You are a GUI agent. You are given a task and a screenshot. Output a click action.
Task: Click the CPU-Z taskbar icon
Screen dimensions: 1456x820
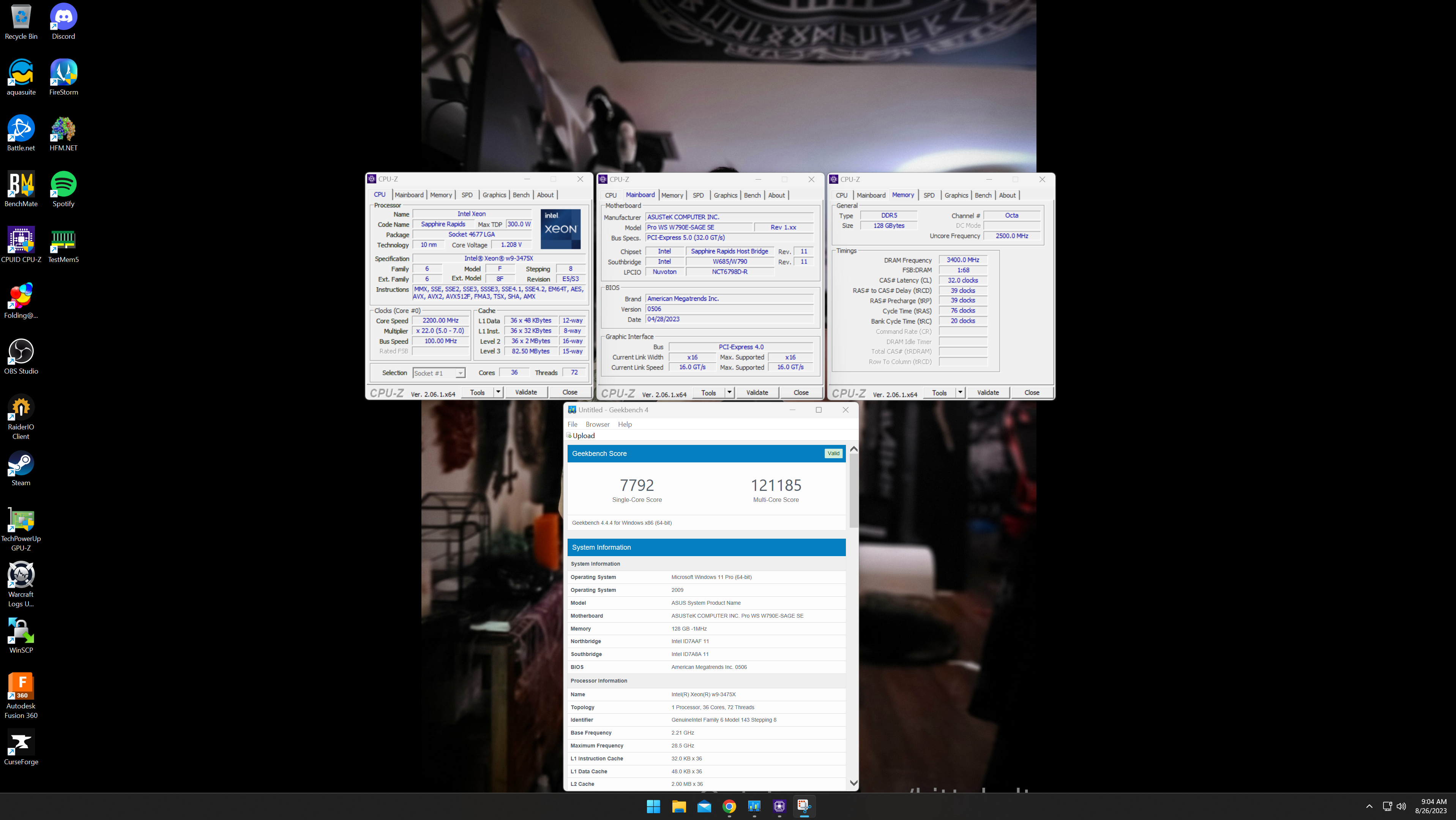779,806
